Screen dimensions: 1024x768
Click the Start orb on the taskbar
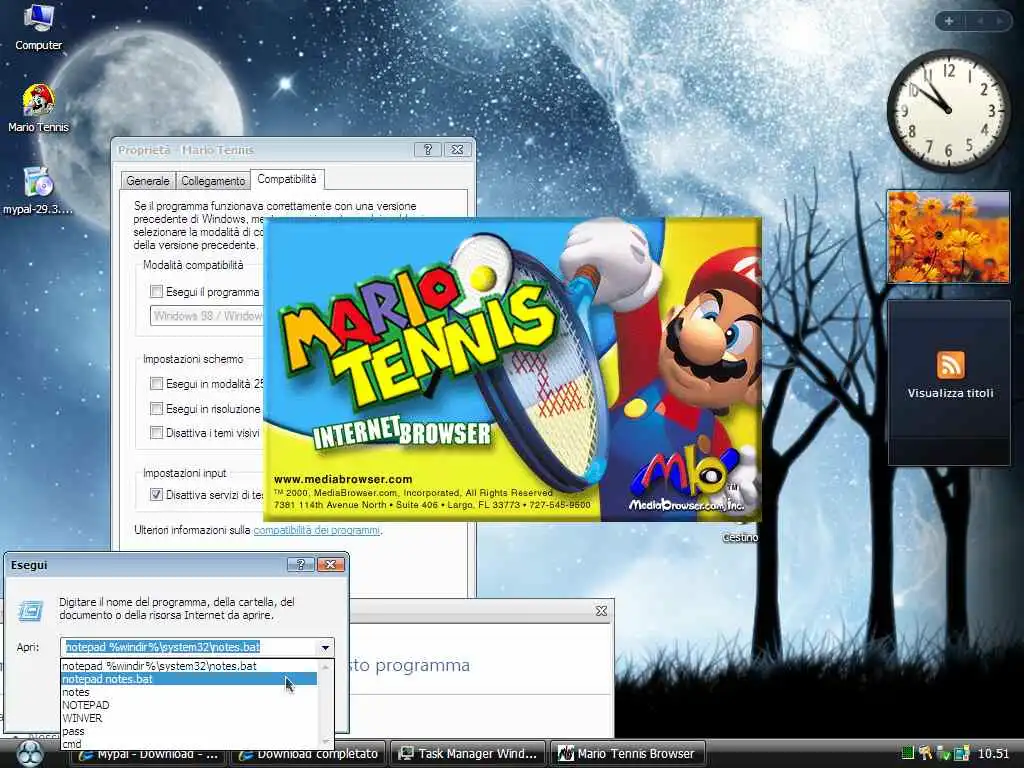coord(29,754)
